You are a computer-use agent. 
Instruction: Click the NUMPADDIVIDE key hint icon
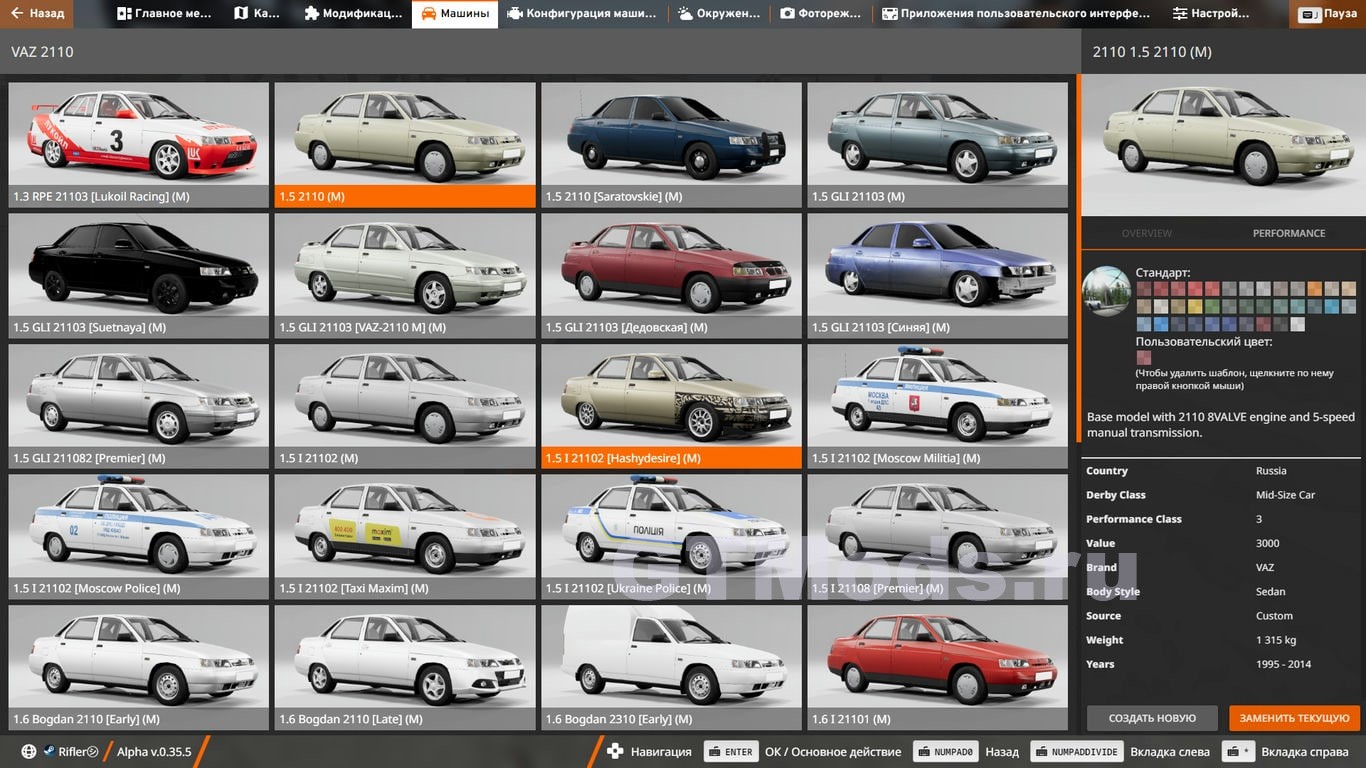1077,751
